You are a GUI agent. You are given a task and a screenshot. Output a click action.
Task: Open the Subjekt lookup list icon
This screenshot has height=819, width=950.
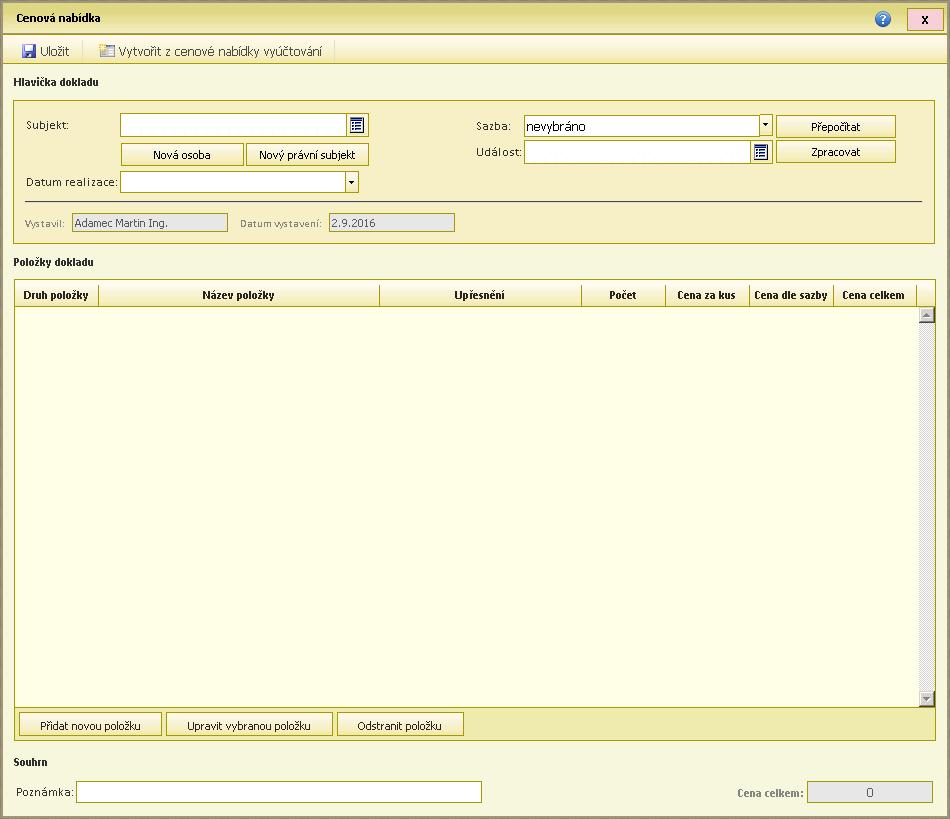tap(357, 125)
